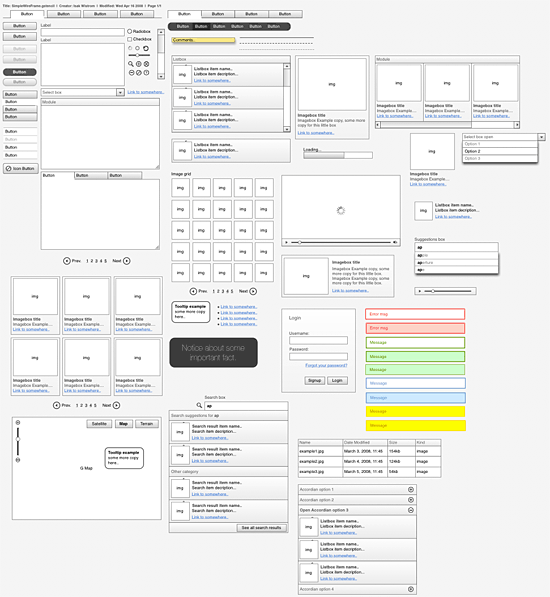Click the map's vertical zoom slider handle
The height and width of the screenshot is (597, 550).
pos(18,439)
